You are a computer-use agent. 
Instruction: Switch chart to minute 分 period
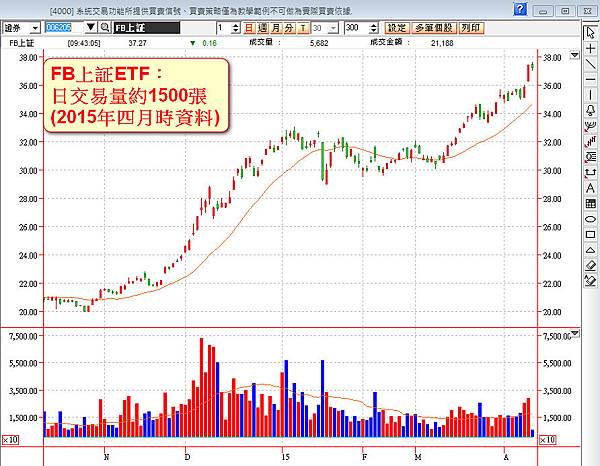coord(289,28)
